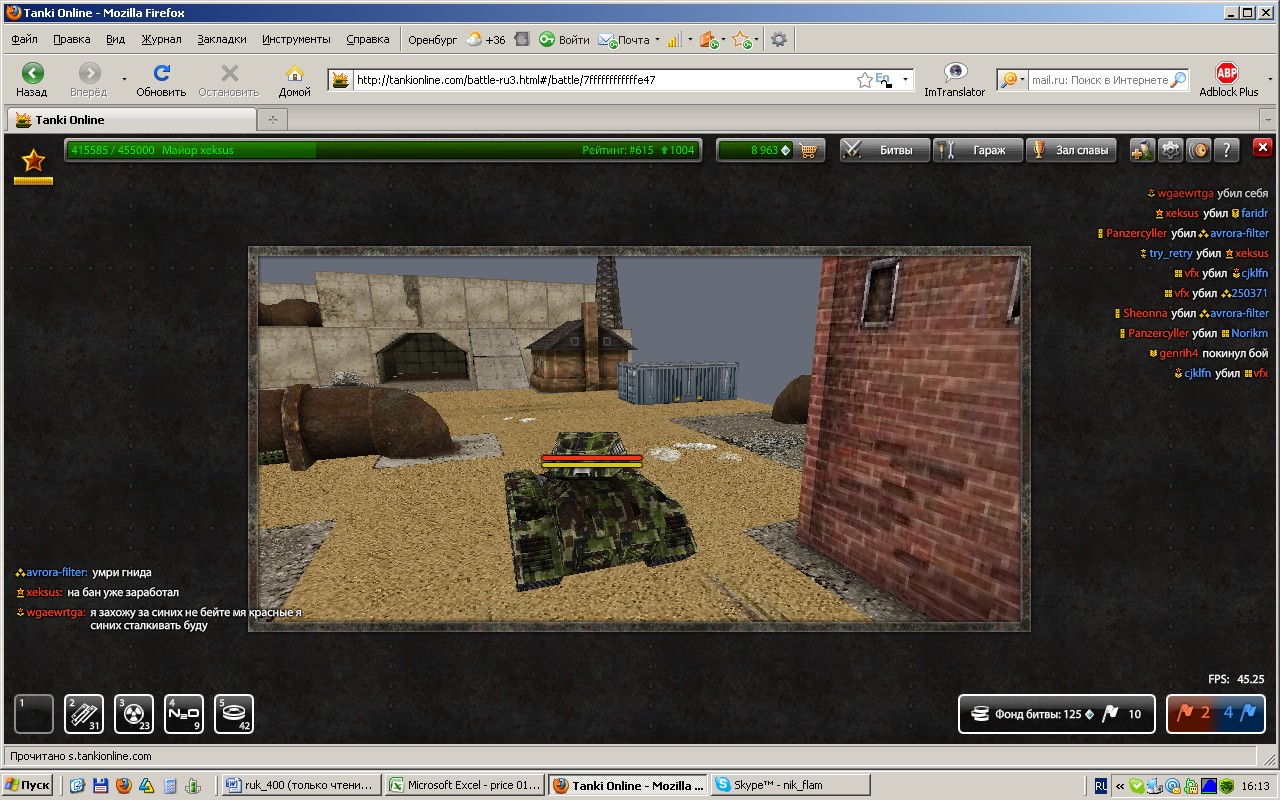The image size is (1280, 800).
Task: Open game settings gear
Action: point(1170,150)
